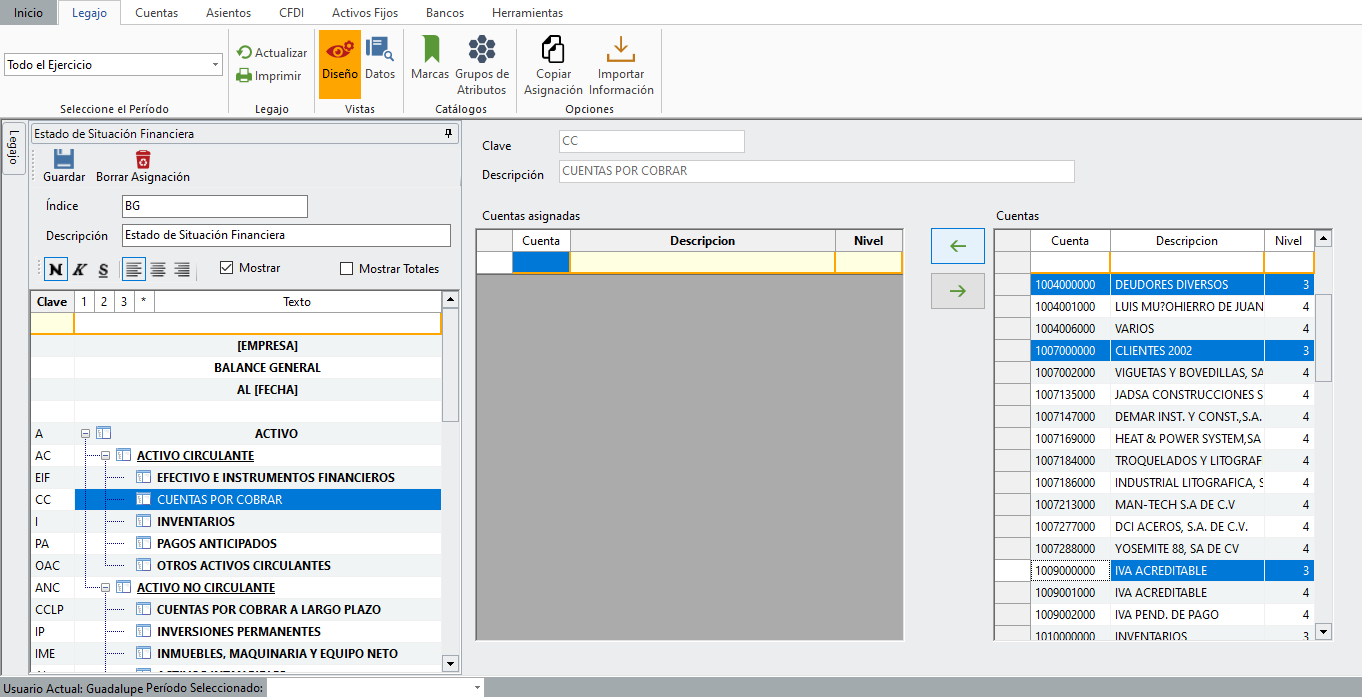Select the INVENTARIOS tree row
The height and width of the screenshot is (697, 1362).
point(196,522)
